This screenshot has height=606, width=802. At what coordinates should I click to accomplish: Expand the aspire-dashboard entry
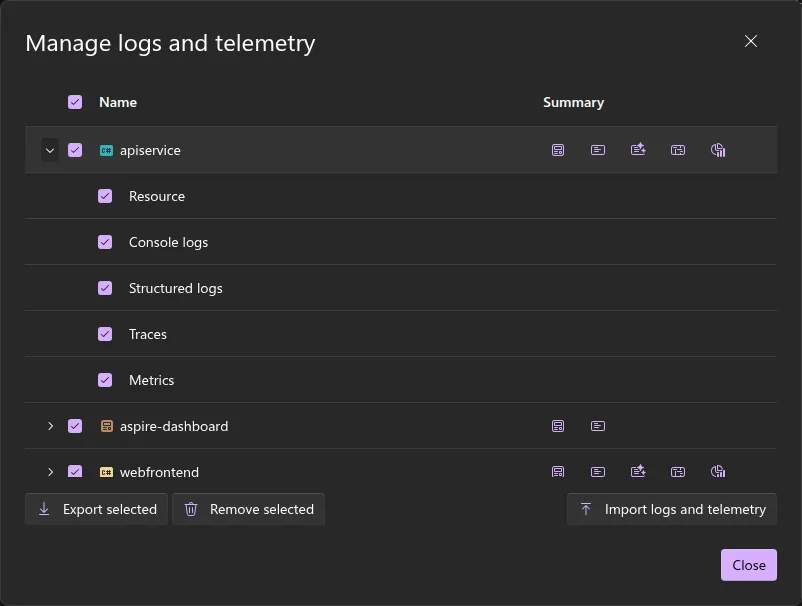click(50, 425)
